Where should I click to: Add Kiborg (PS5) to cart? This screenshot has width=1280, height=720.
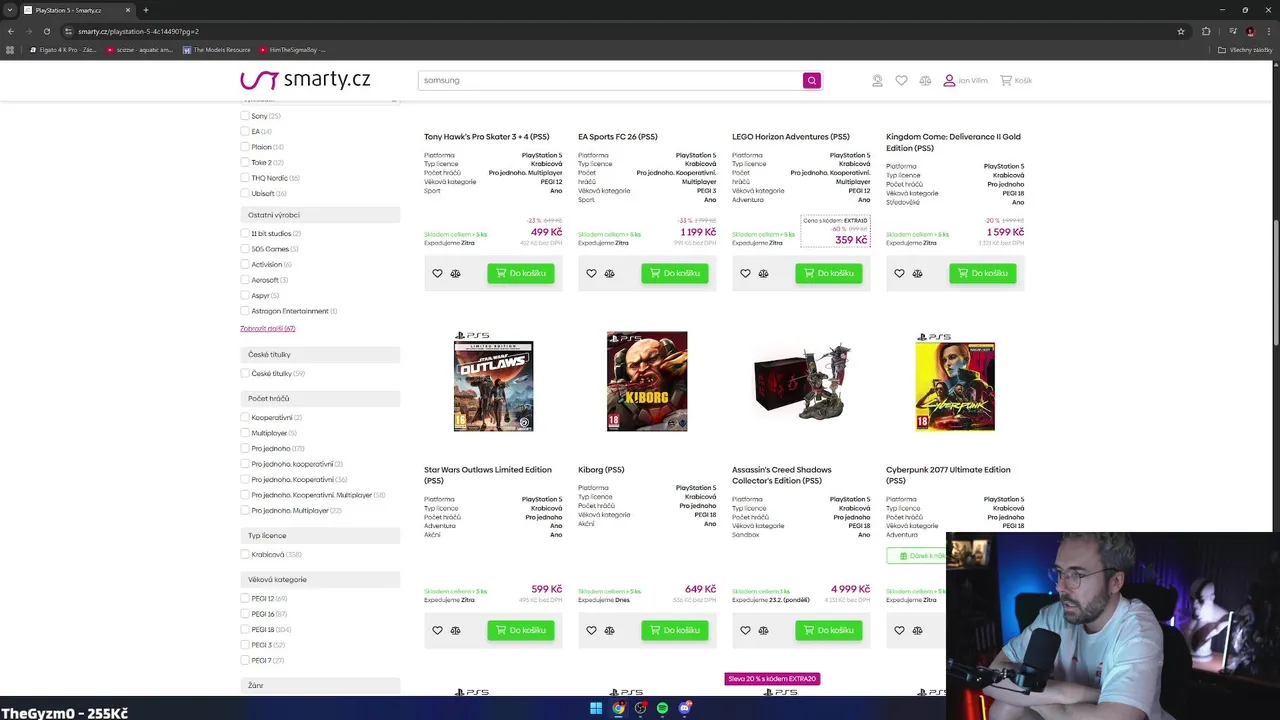(675, 630)
